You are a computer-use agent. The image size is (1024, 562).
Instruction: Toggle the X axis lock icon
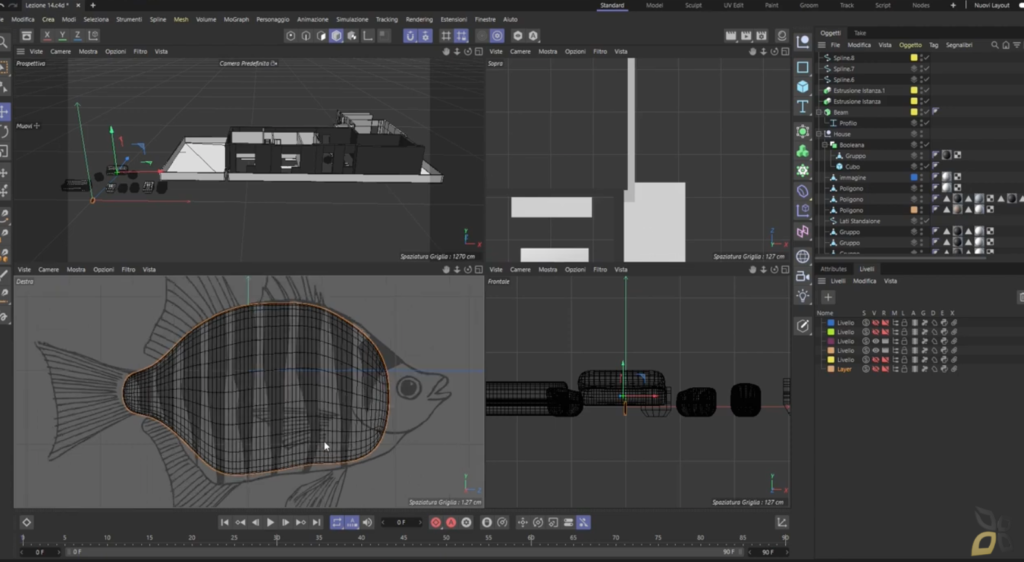pyautogui.click(x=47, y=35)
